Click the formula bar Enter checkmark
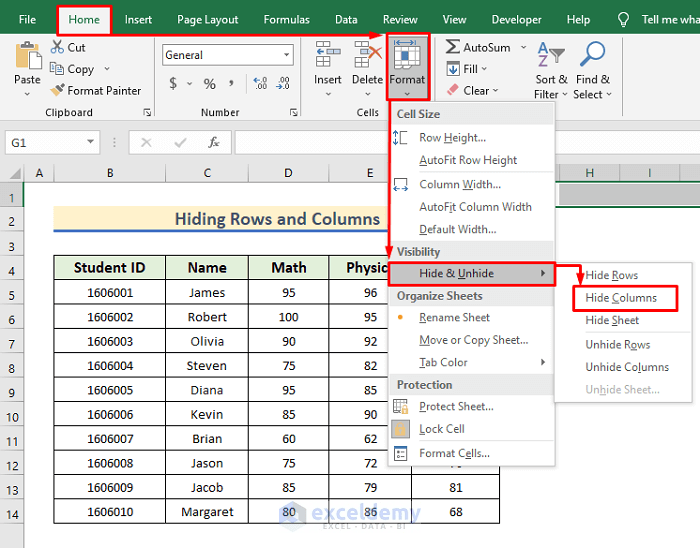The height and width of the screenshot is (548, 700). [x=180, y=142]
